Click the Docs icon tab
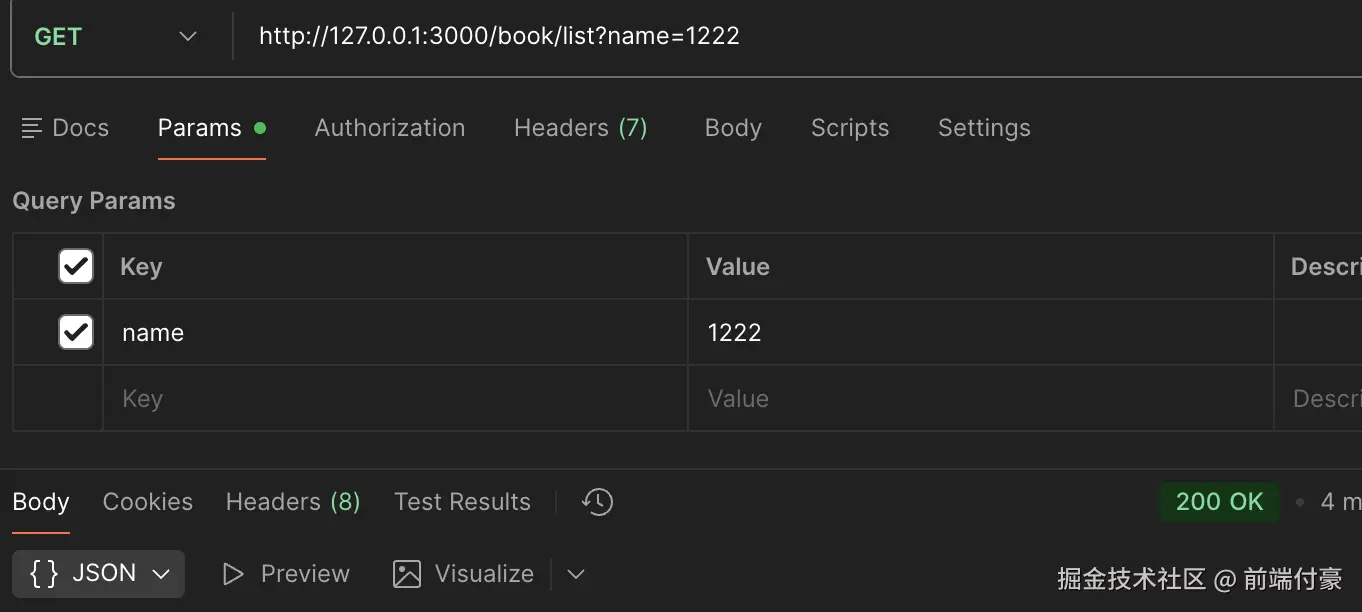1362x612 pixels. 32,128
